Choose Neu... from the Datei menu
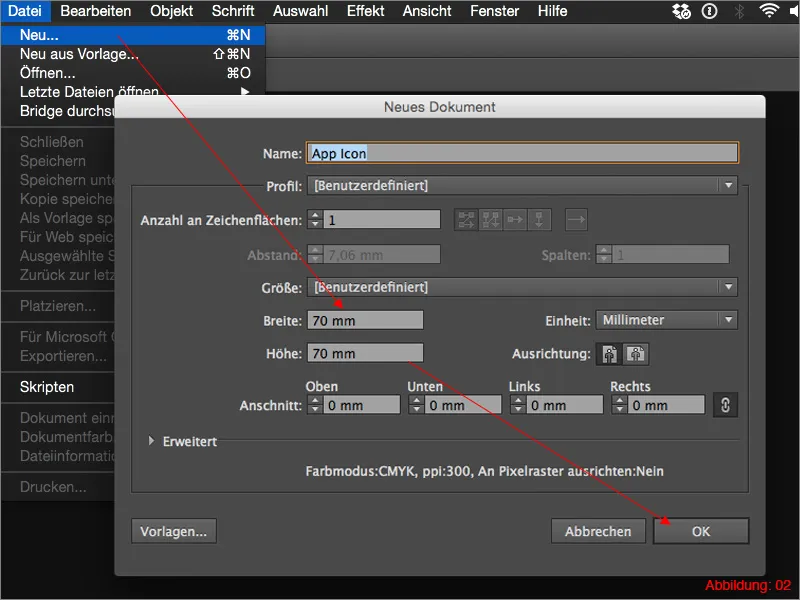The image size is (800, 600). point(135,35)
